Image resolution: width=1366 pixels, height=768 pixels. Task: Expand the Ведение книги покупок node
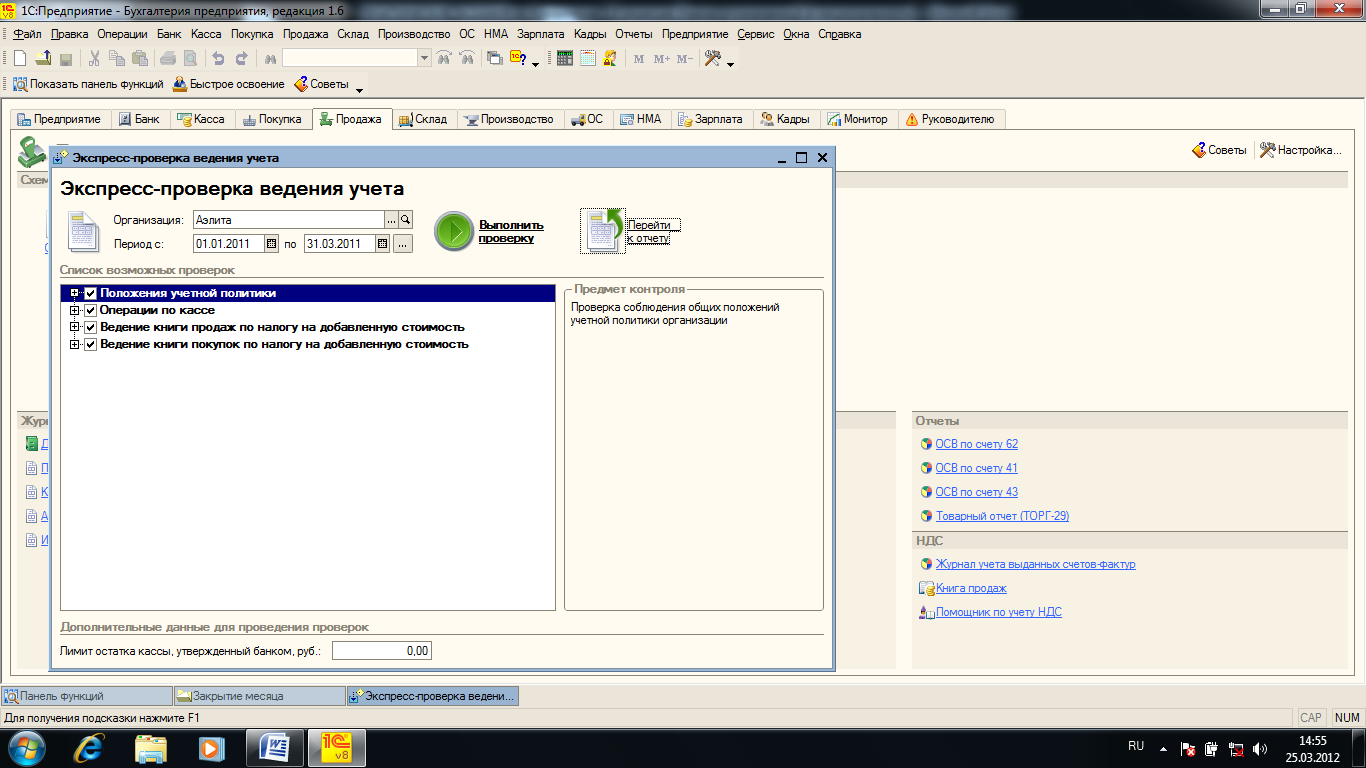[x=75, y=344]
